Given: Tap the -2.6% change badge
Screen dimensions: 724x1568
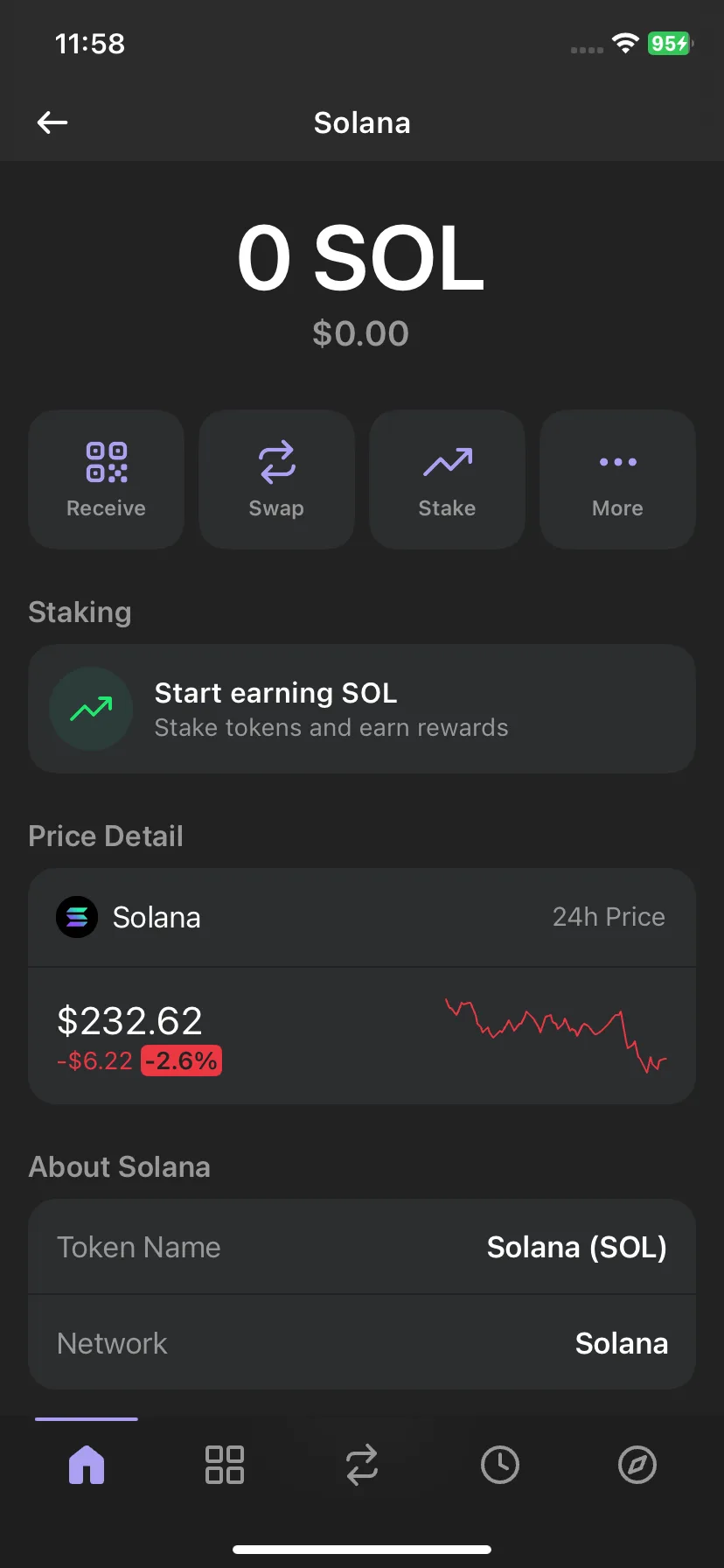Looking at the screenshot, I should [181, 1060].
